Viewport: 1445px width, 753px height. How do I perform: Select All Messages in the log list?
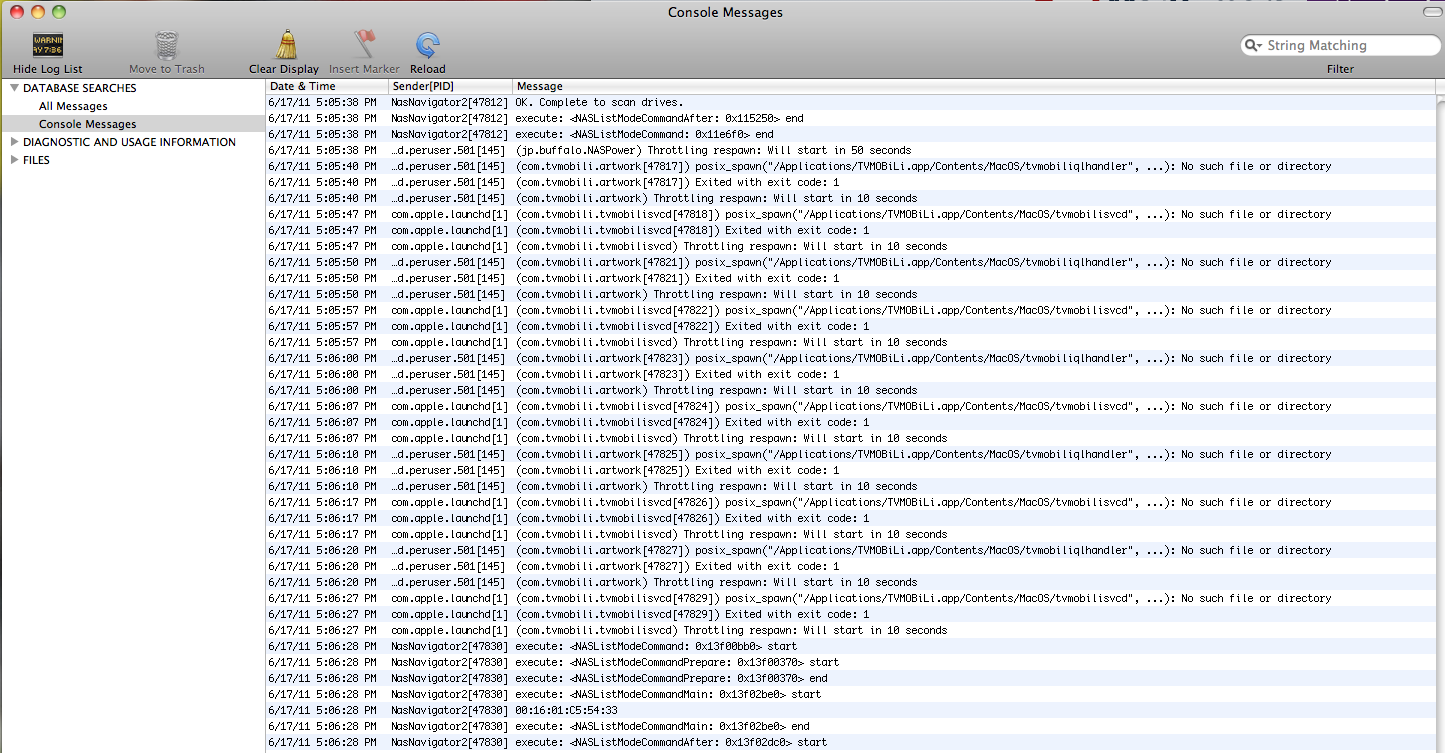point(73,106)
